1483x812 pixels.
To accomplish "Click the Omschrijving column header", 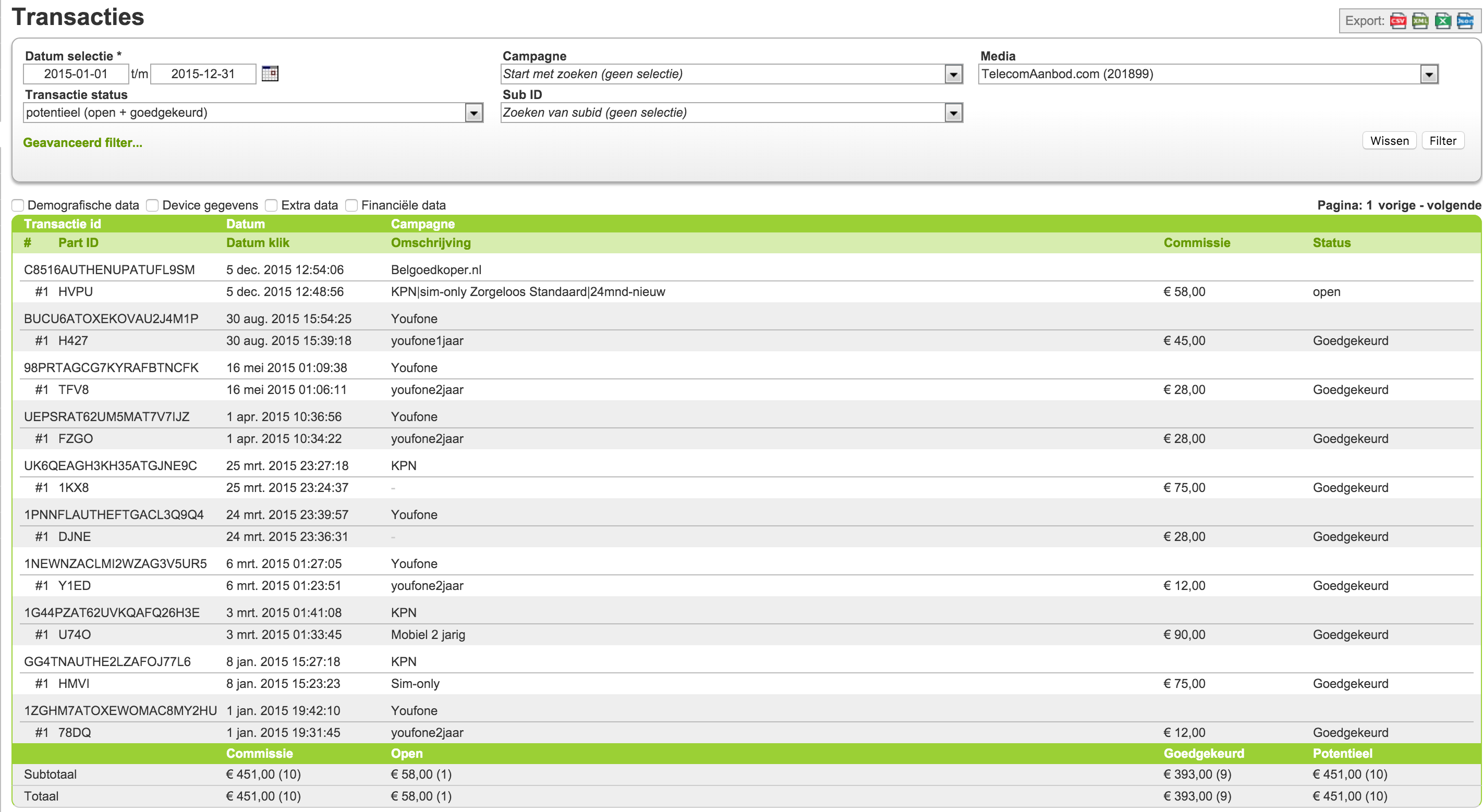I will tap(431, 243).
